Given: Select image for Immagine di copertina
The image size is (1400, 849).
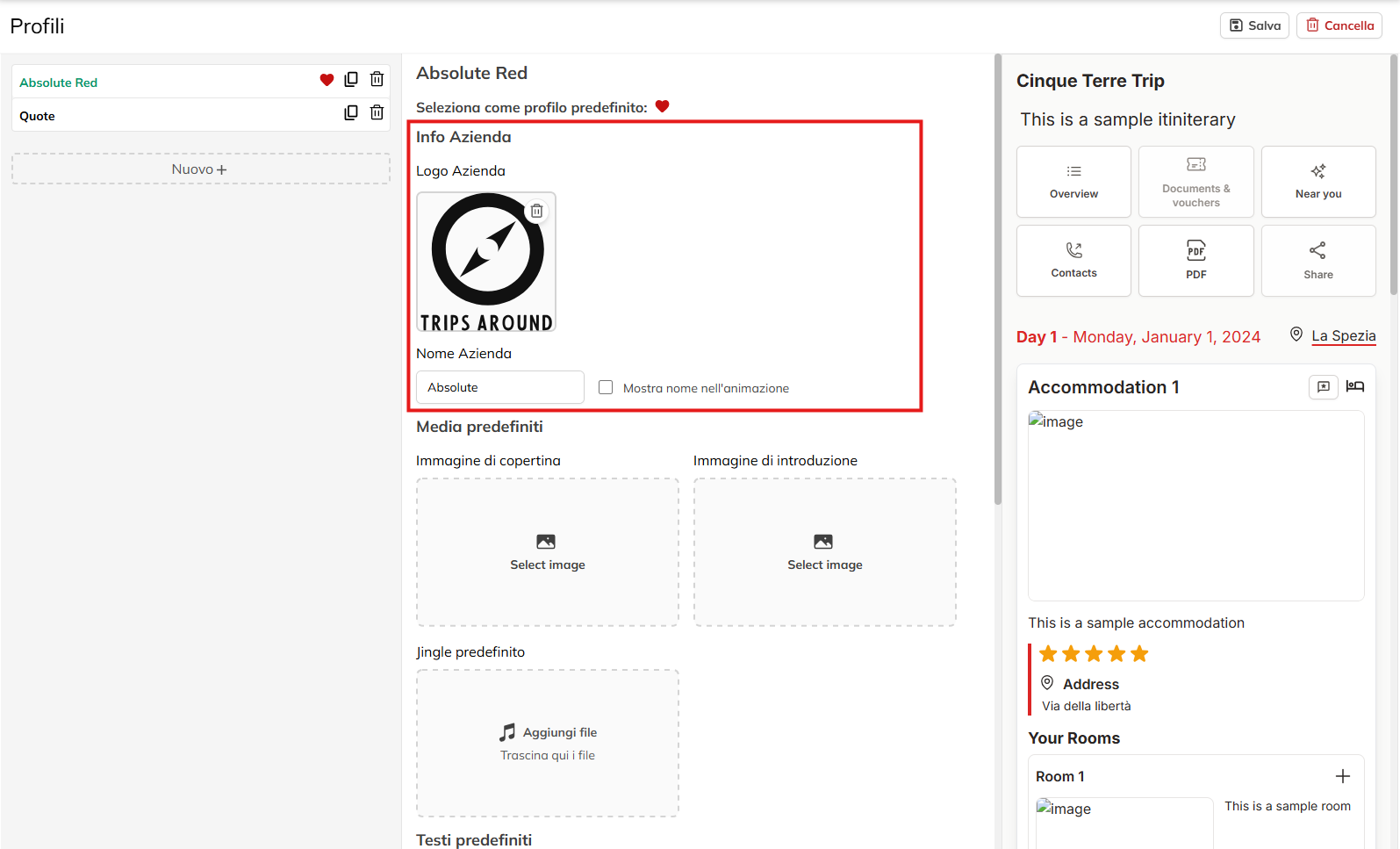Looking at the screenshot, I should (547, 552).
